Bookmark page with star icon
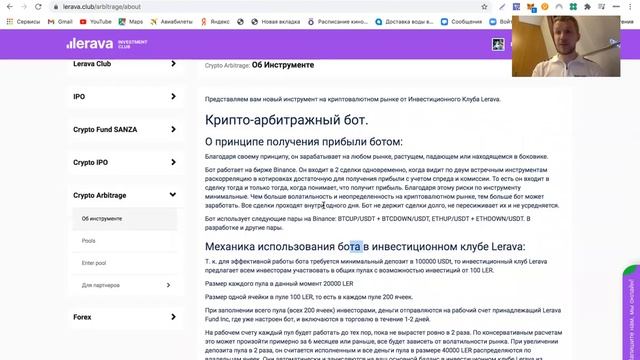640x360 pixels. pos(484,7)
